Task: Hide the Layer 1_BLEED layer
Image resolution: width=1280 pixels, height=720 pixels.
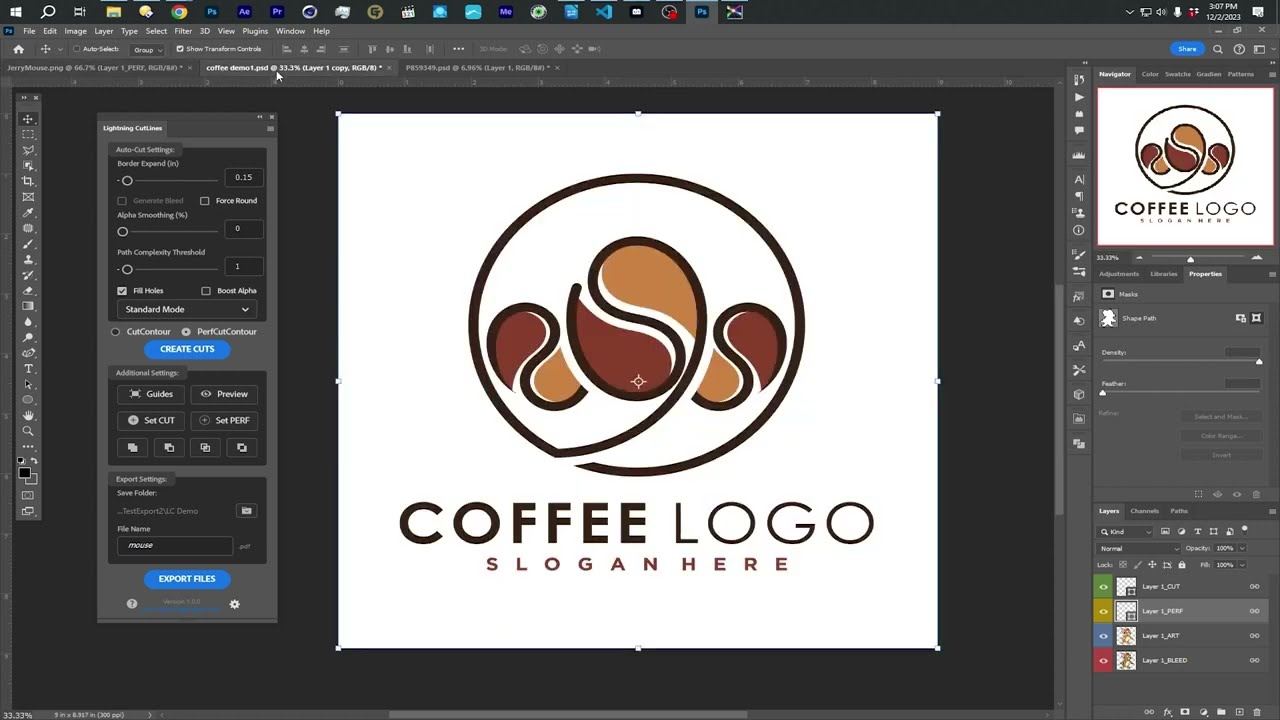Action: pos(1104,661)
